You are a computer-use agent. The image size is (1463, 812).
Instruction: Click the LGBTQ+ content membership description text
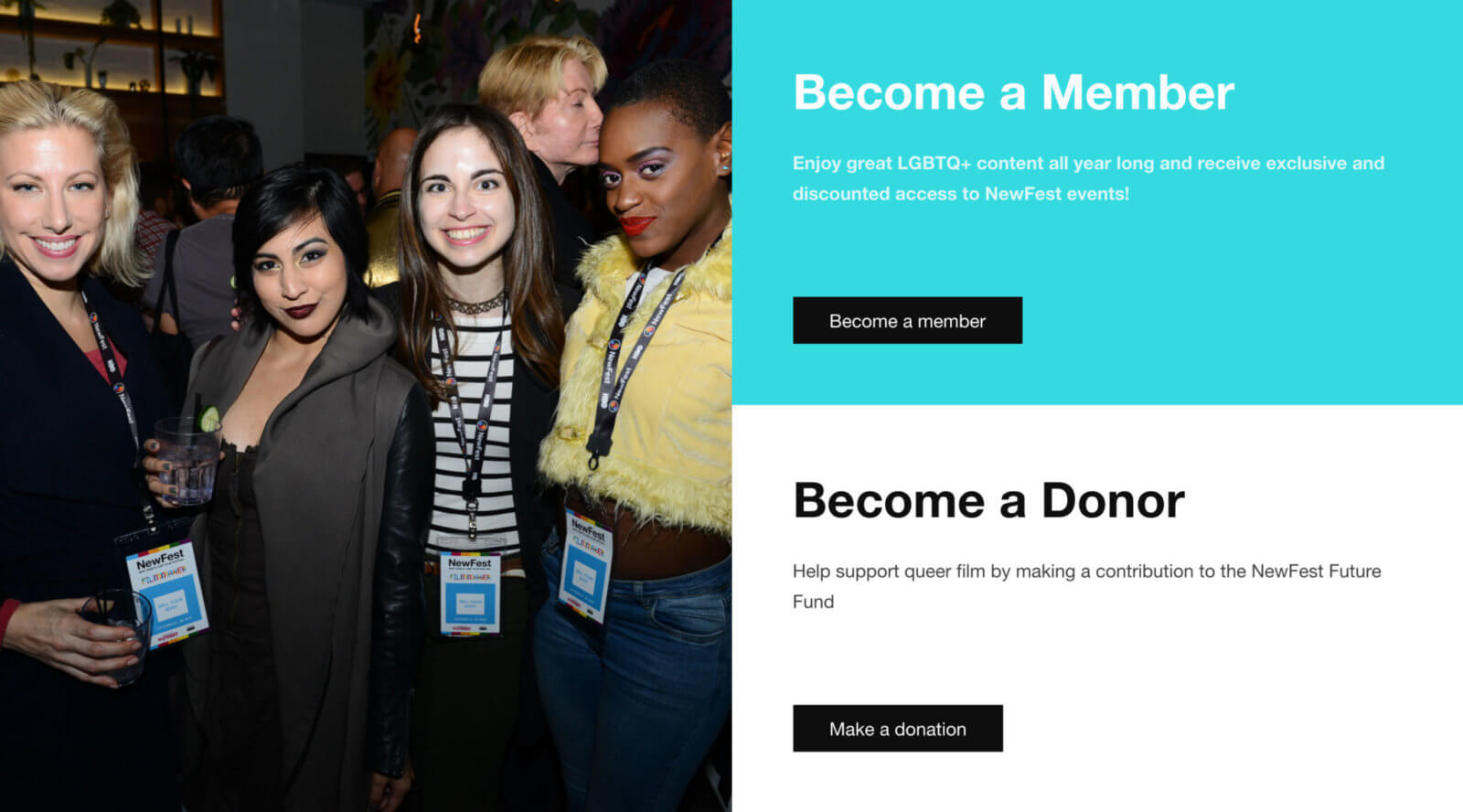[1088, 178]
